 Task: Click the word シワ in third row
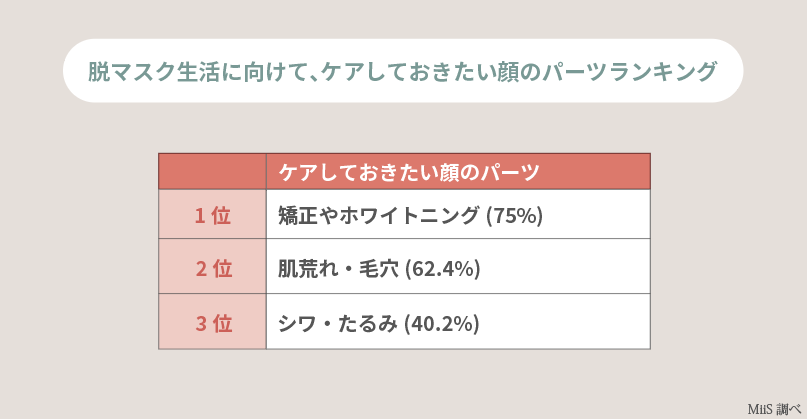pos(298,323)
